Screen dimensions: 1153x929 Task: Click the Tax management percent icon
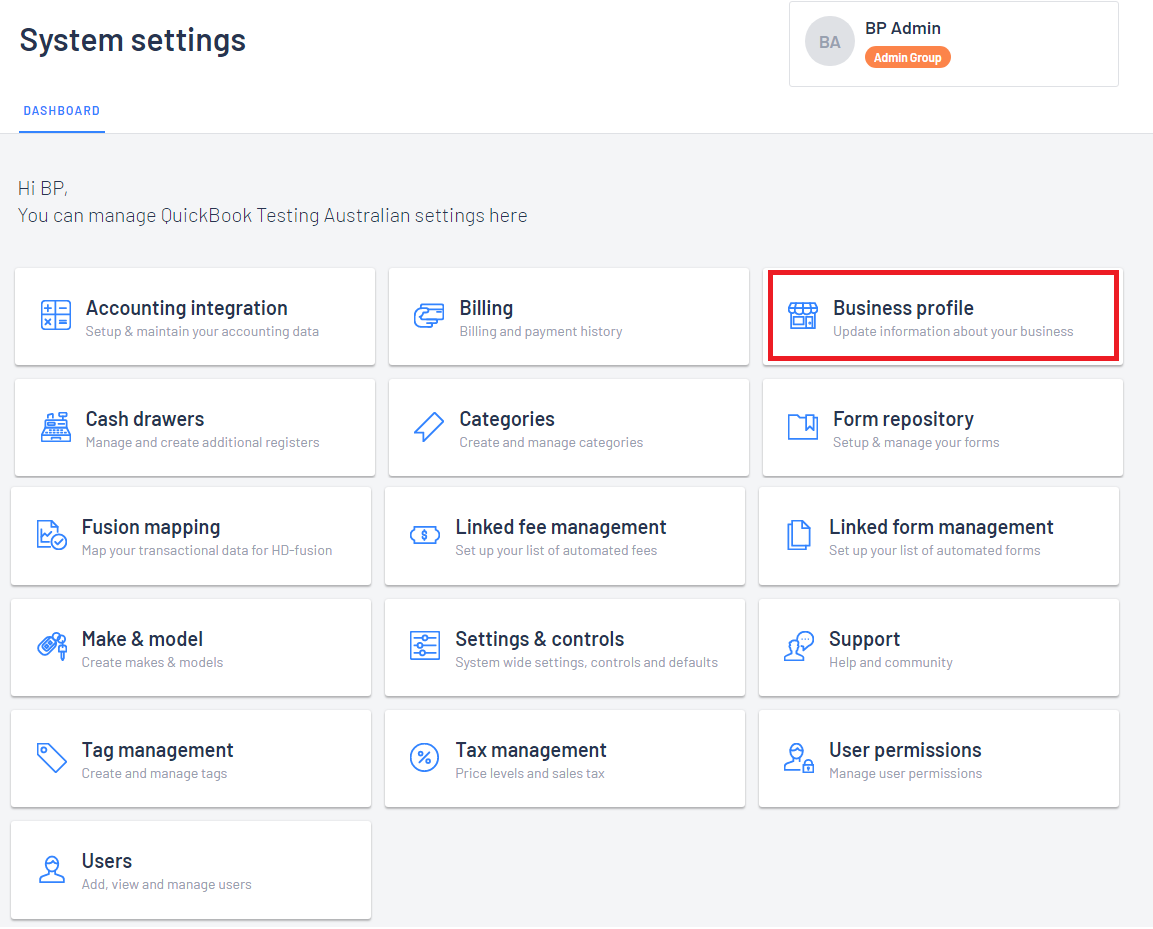tap(425, 757)
